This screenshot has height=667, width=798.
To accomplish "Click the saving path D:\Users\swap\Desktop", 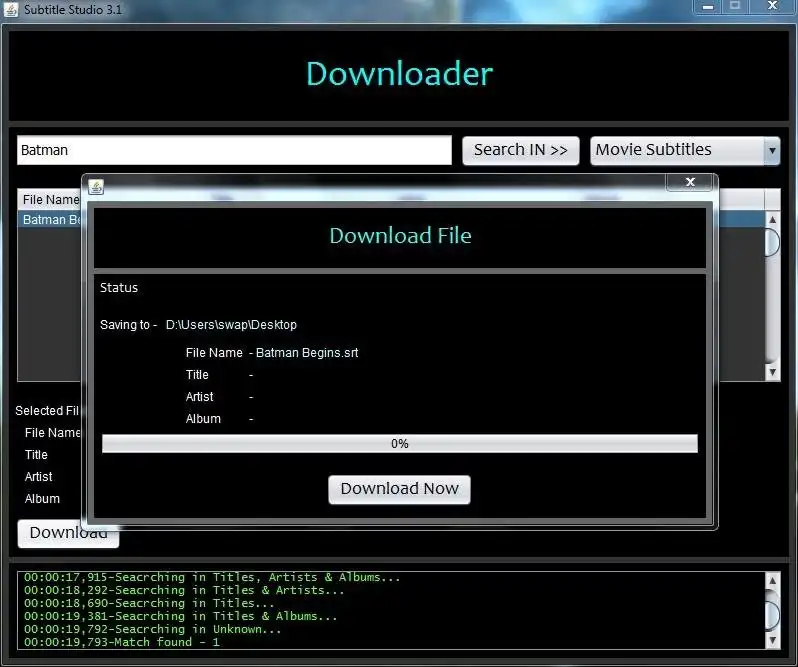I will (231, 325).
